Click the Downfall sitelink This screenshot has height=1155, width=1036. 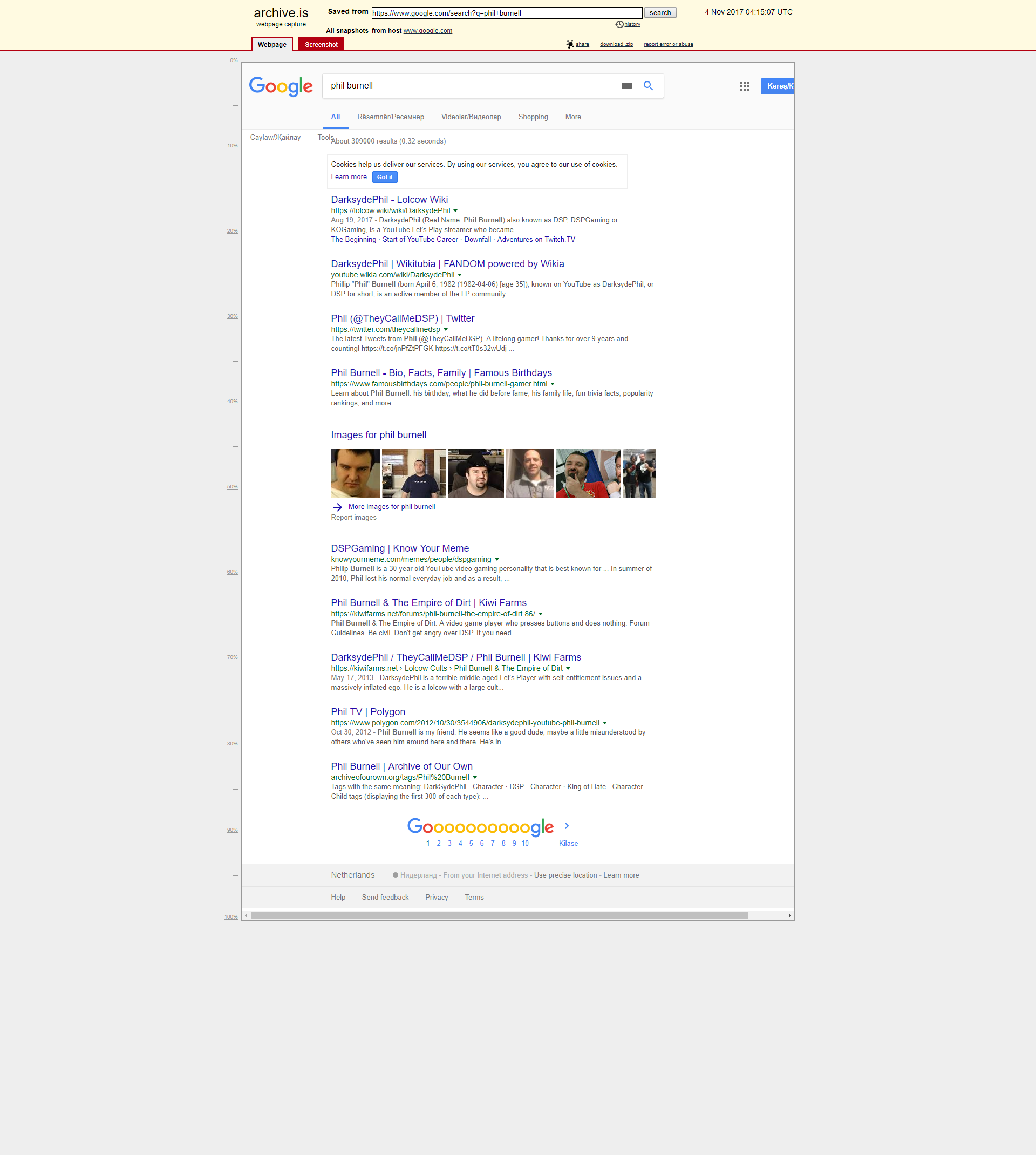[x=478, y=240]
